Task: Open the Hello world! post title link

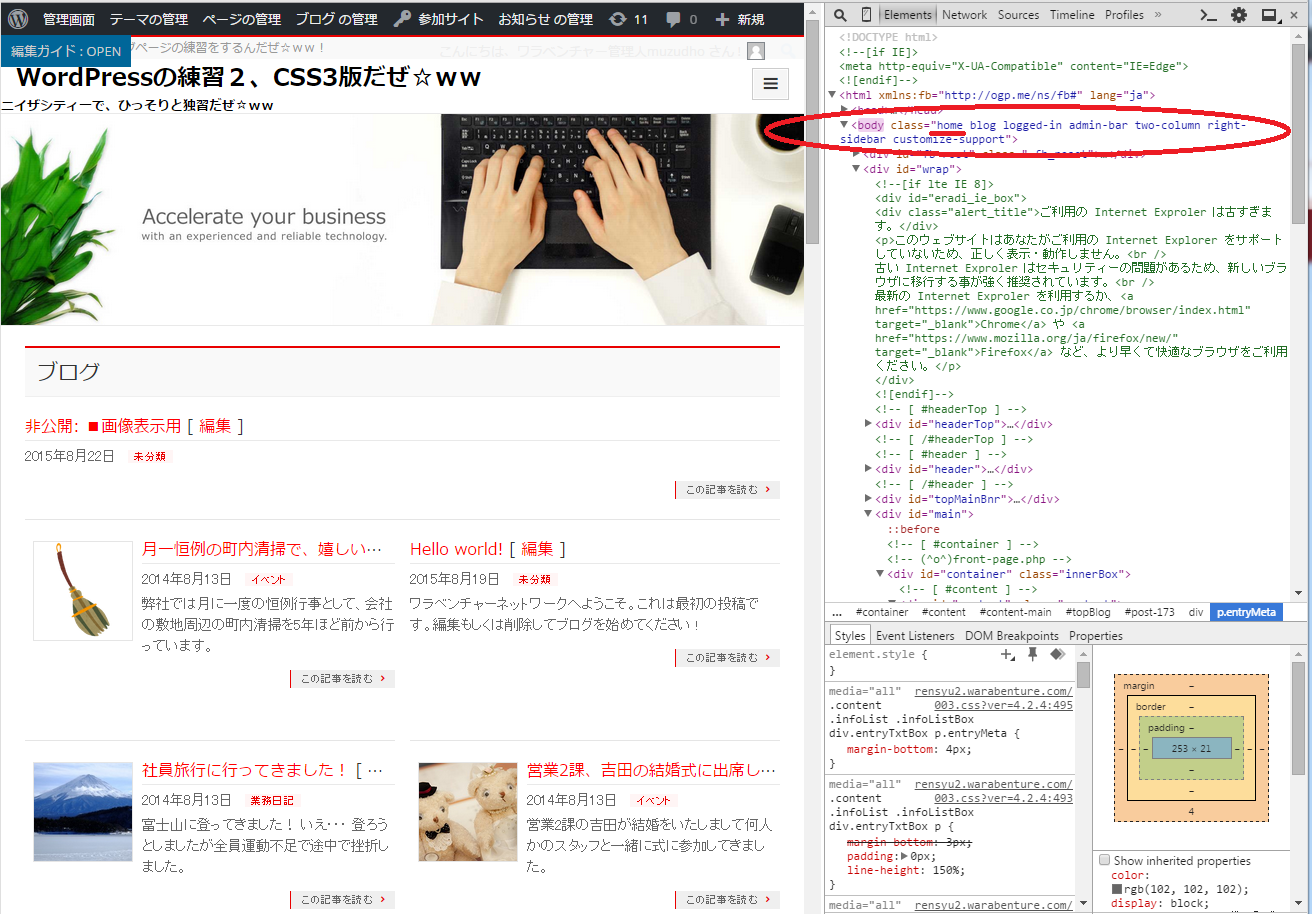Action: point(456,549)
